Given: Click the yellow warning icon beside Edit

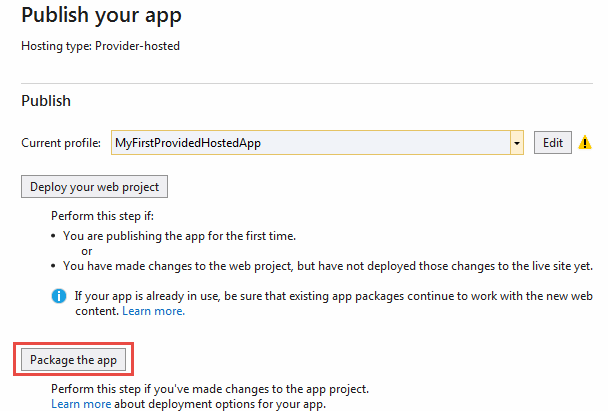Looking at the screenshot, I should [x=586, y=143].
